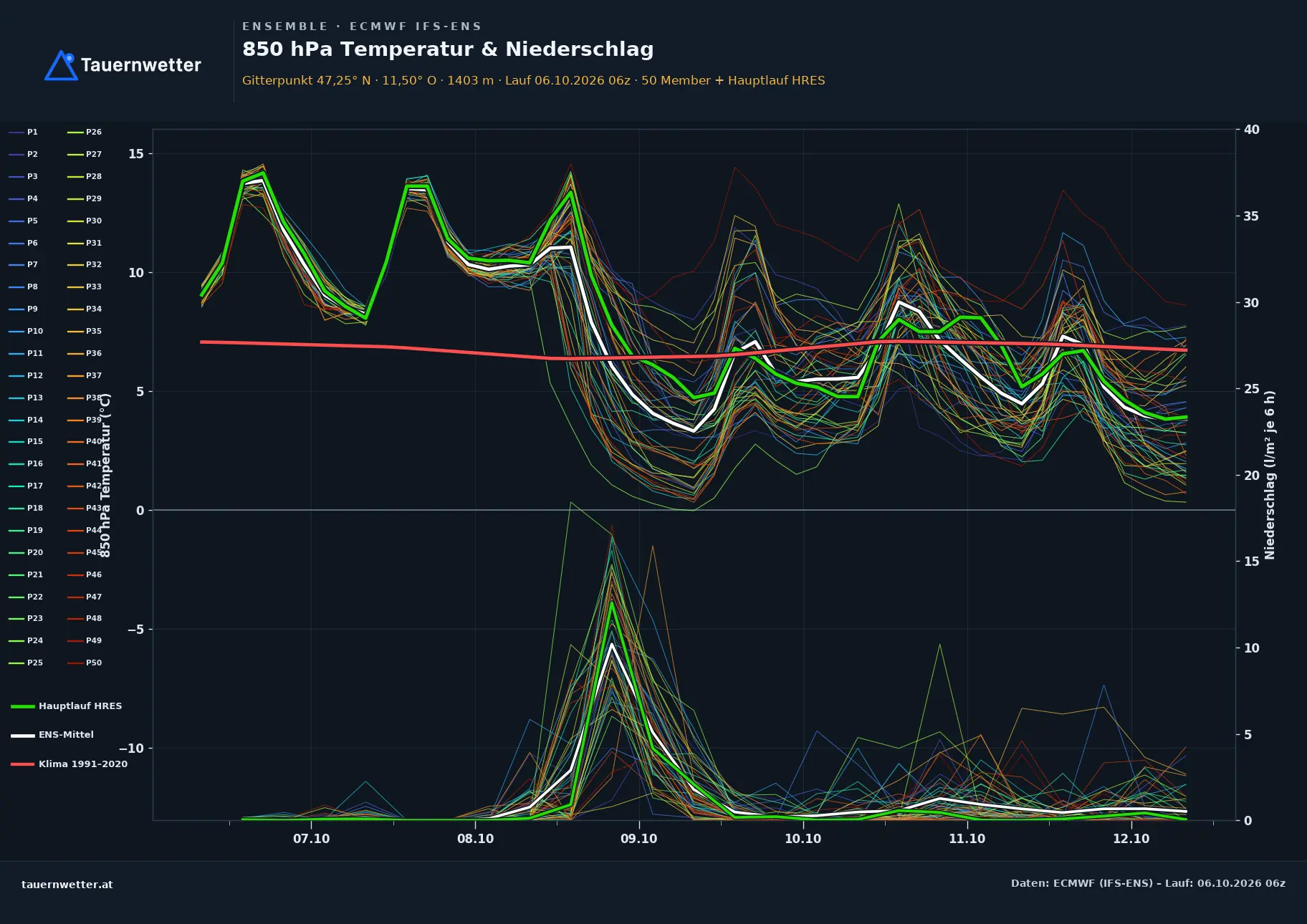Viewport: 1307px width, 924px height.
Task: Click legend entry P1
Action: click(x=23, y=133)
